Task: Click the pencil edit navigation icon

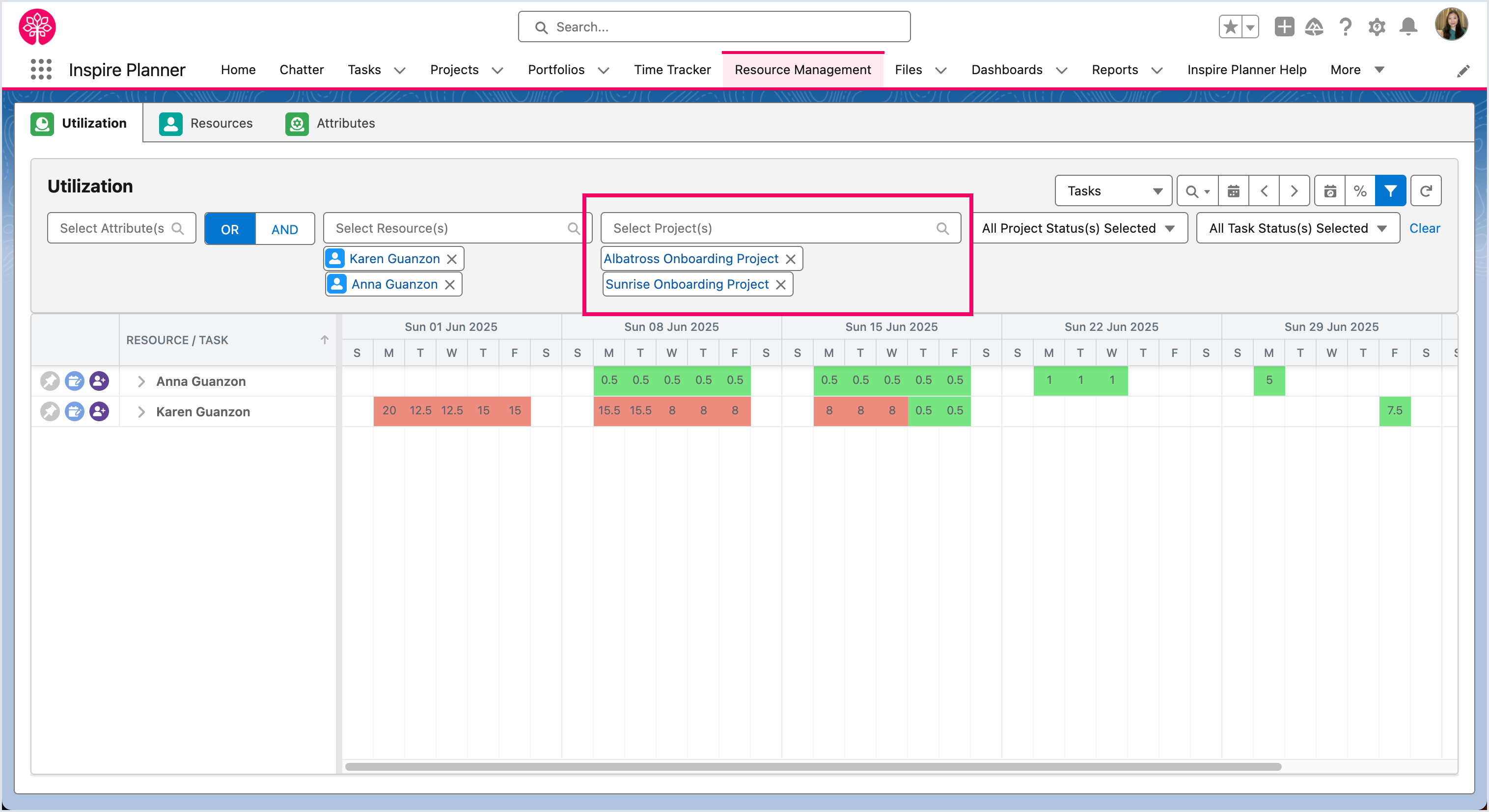Action: pos(1463,71)
